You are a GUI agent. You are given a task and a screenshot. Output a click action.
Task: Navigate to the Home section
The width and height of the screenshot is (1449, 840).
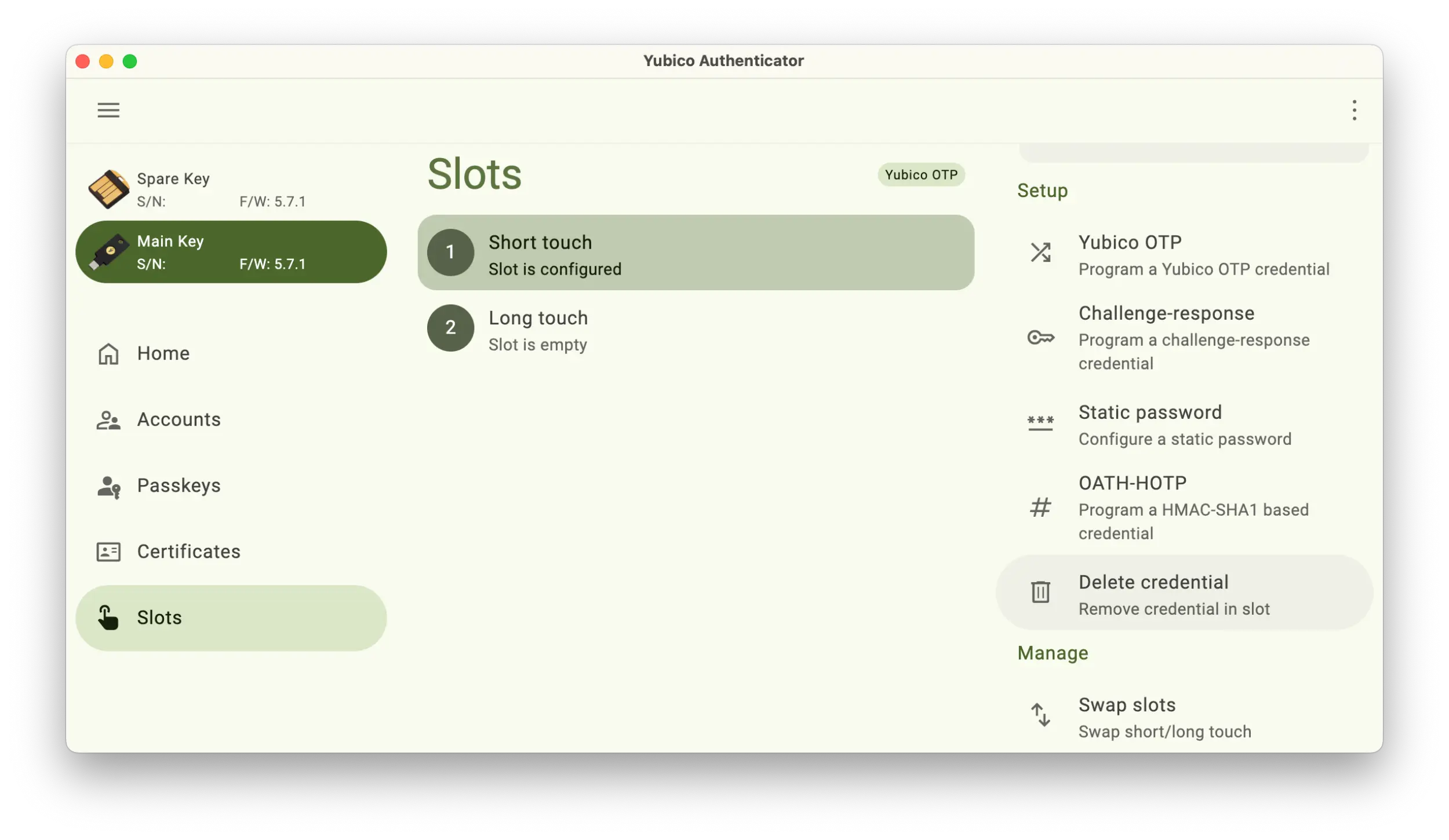tap(162, 353)
